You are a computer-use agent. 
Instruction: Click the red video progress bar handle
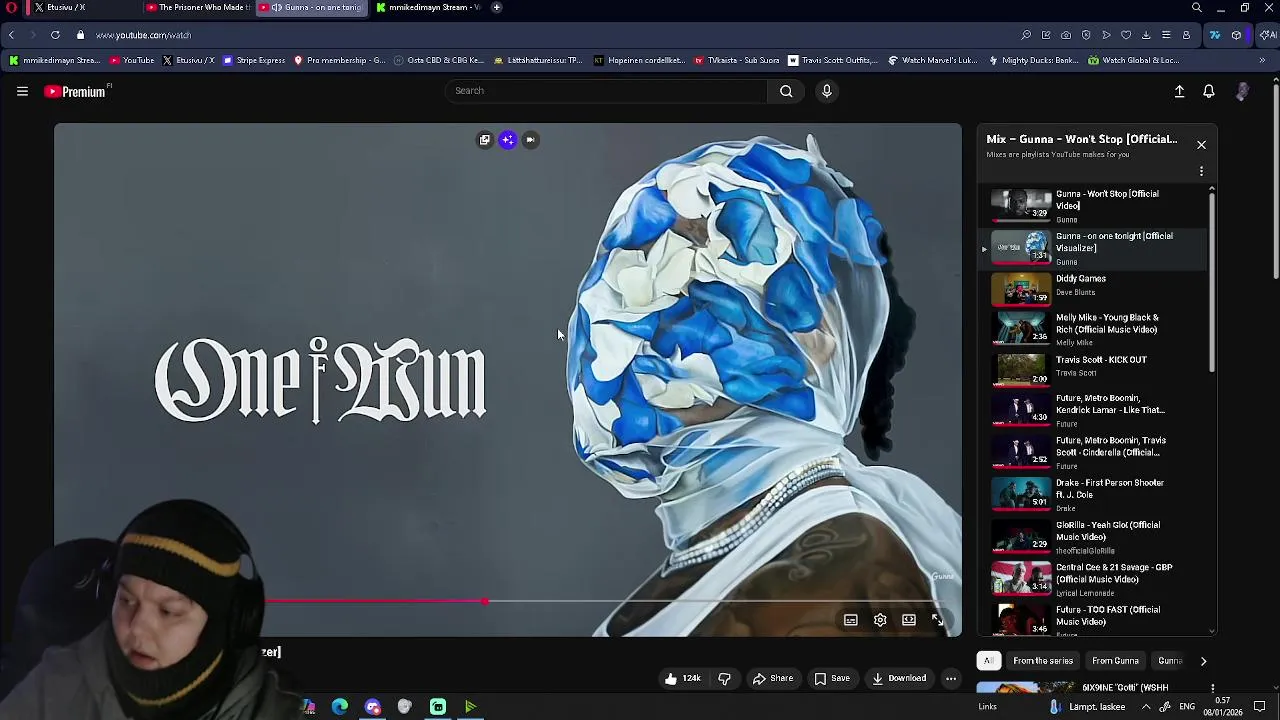point(485,602)
